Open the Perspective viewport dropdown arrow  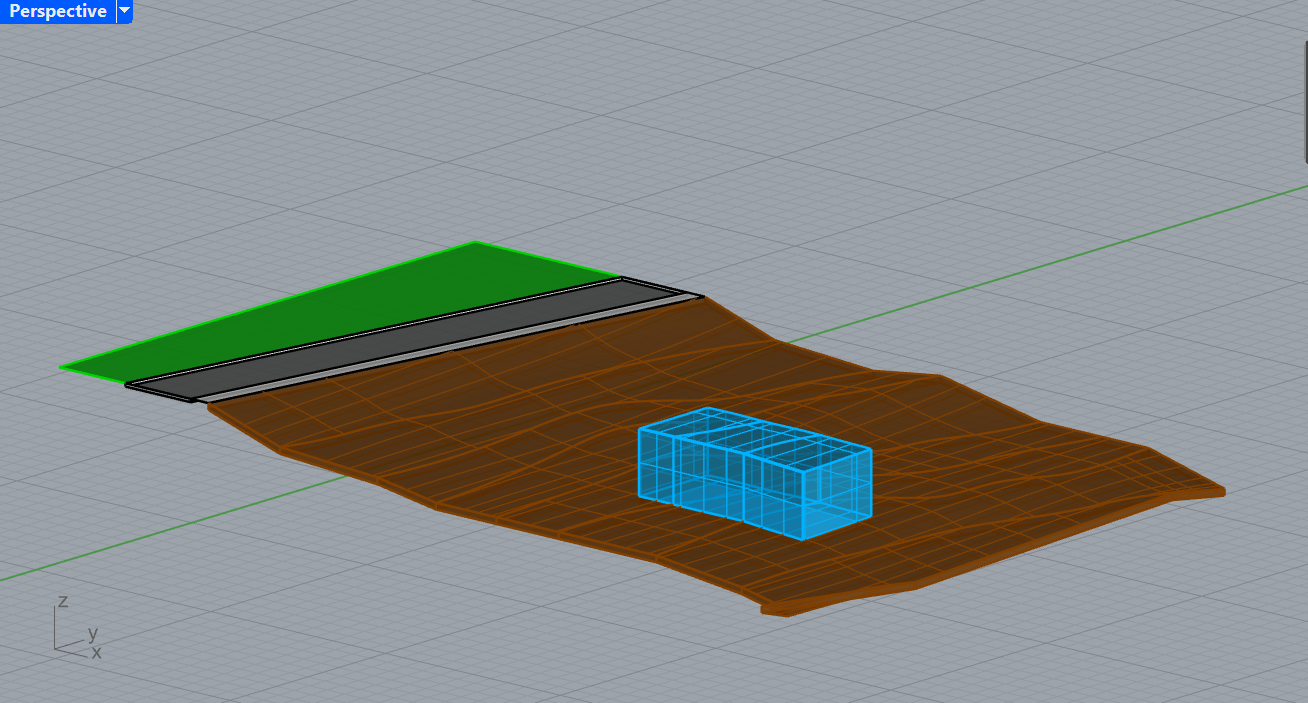124,11
